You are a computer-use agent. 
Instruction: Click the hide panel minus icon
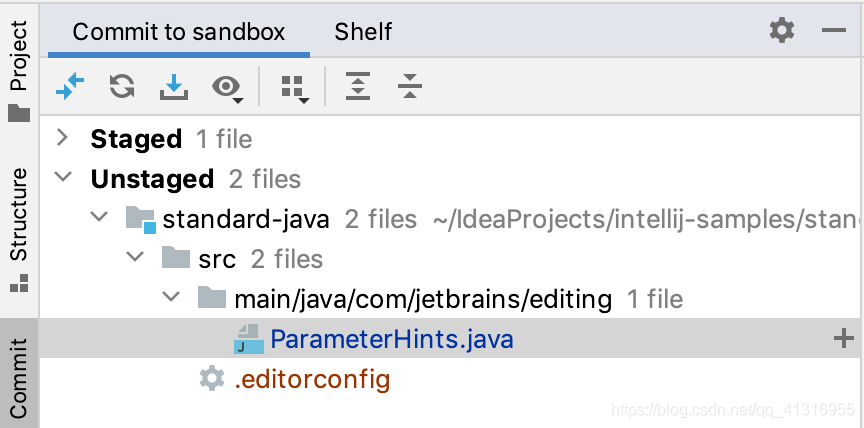(833, 30)
